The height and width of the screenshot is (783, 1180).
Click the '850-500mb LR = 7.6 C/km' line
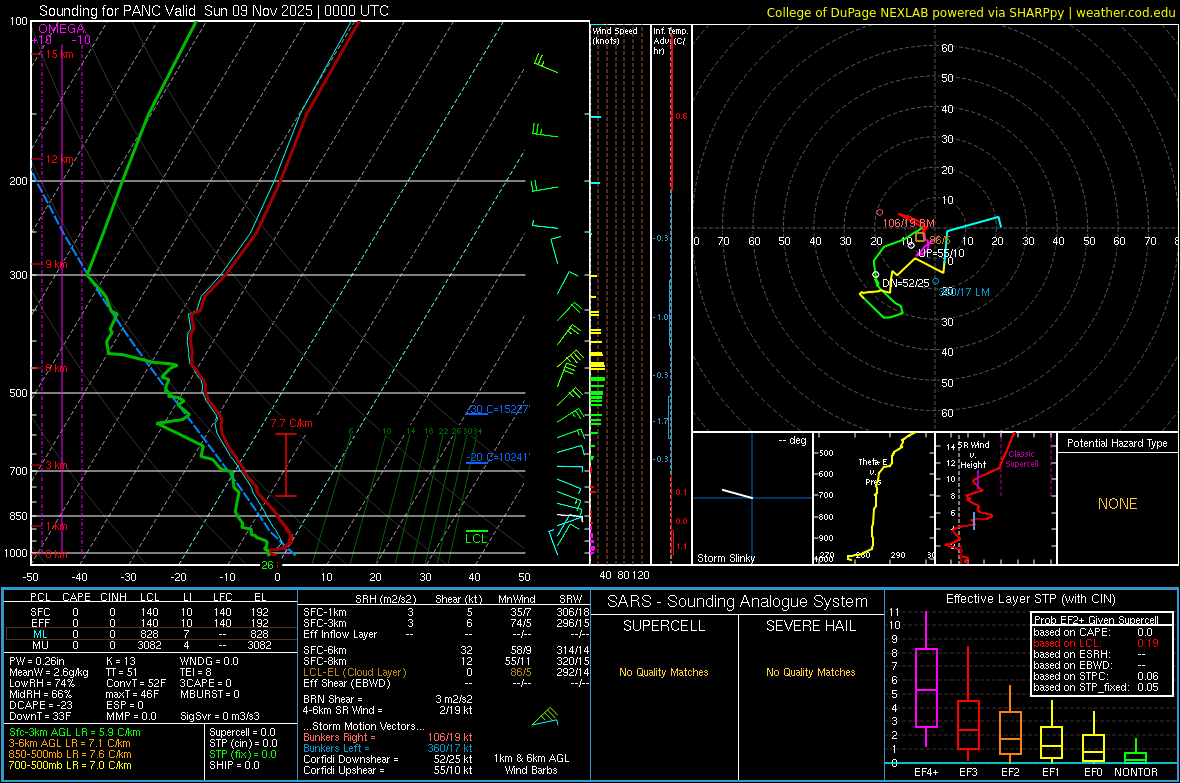point(70,754)
